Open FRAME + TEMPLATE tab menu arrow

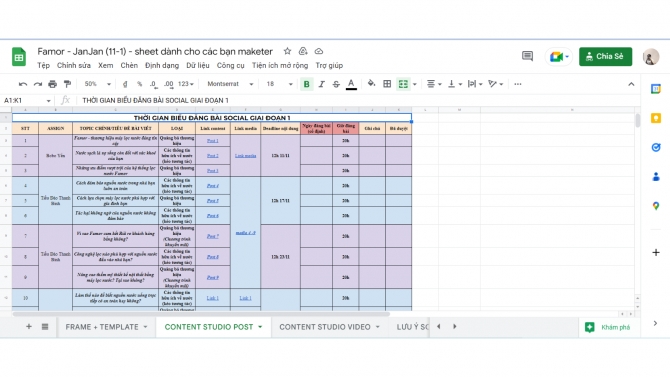click(x=145, y=327)
